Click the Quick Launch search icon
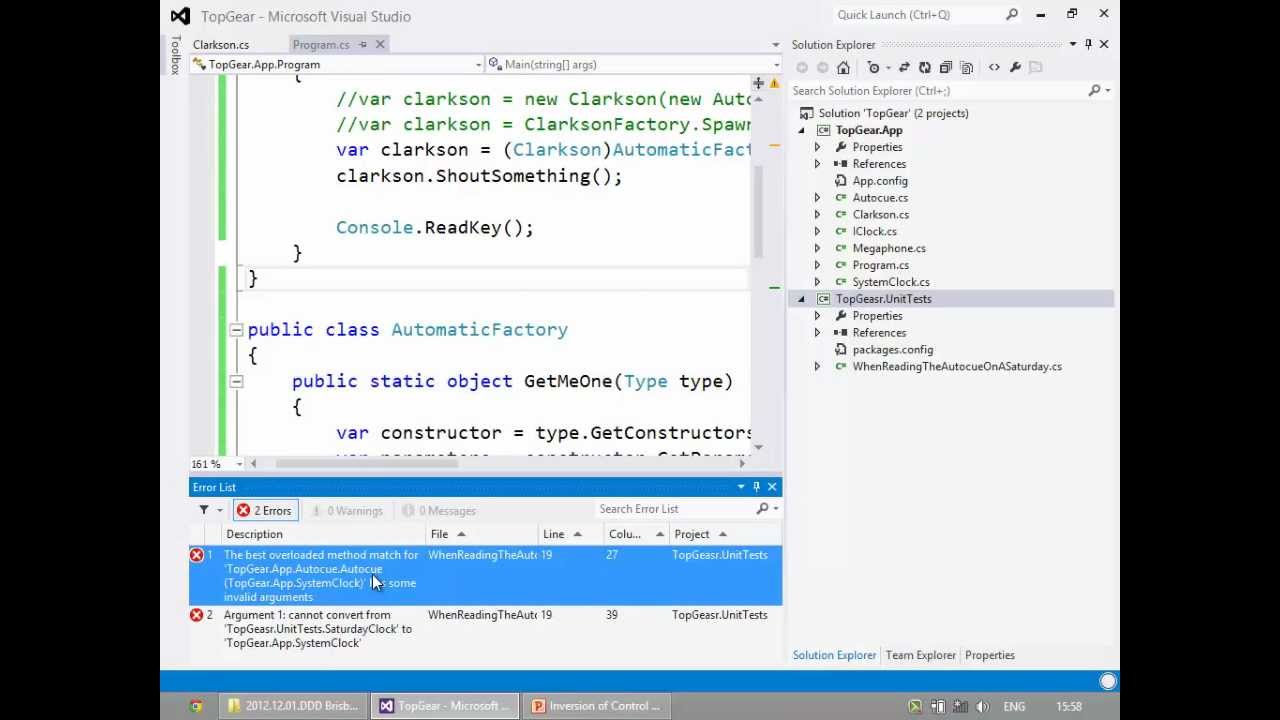Viewport: 1280px width, 720px height. pos(1012,14)
